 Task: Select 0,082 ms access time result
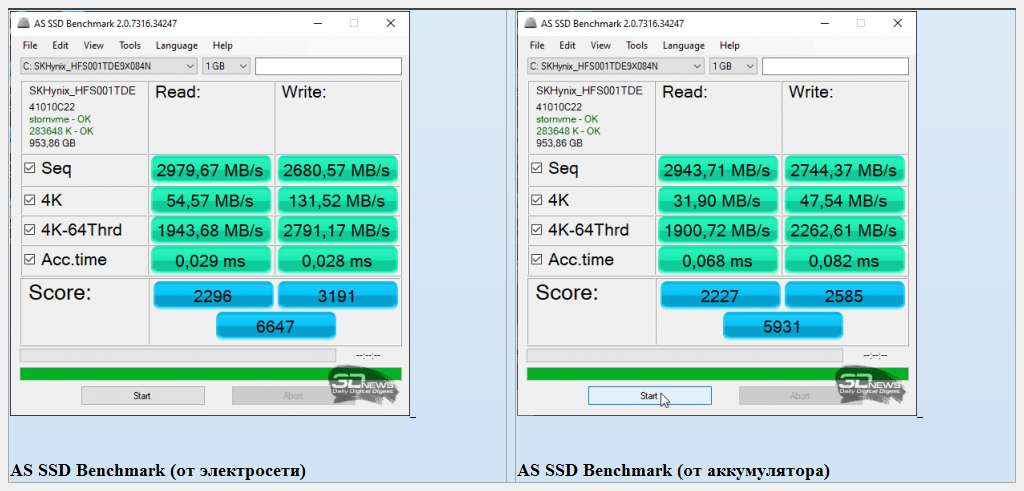(844, 261)
